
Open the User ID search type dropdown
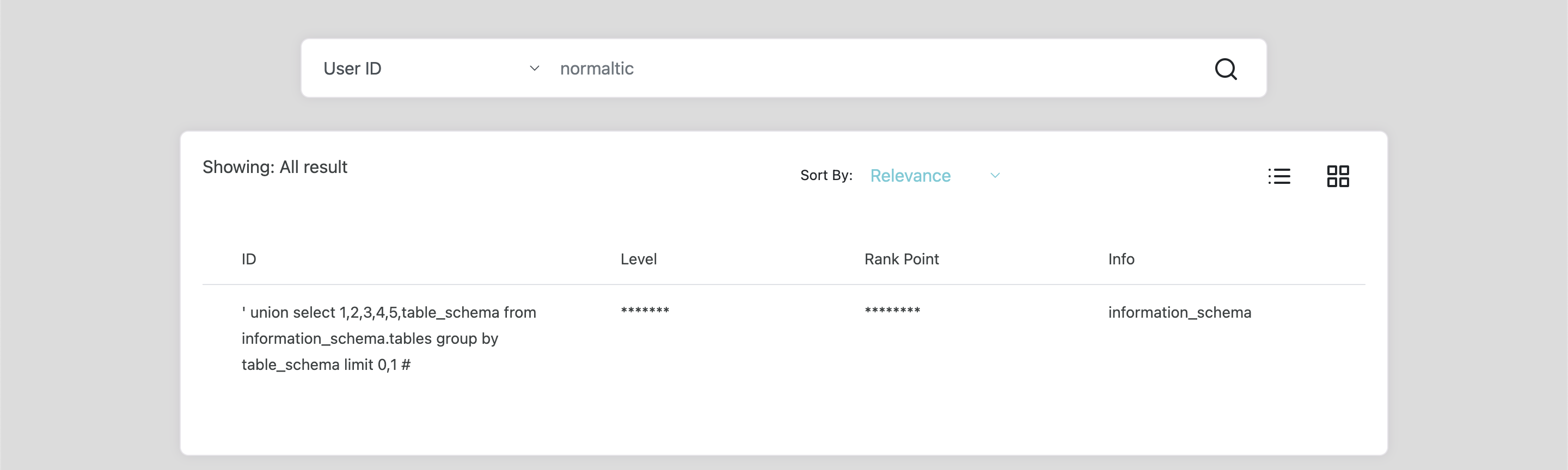pos(431,68)
